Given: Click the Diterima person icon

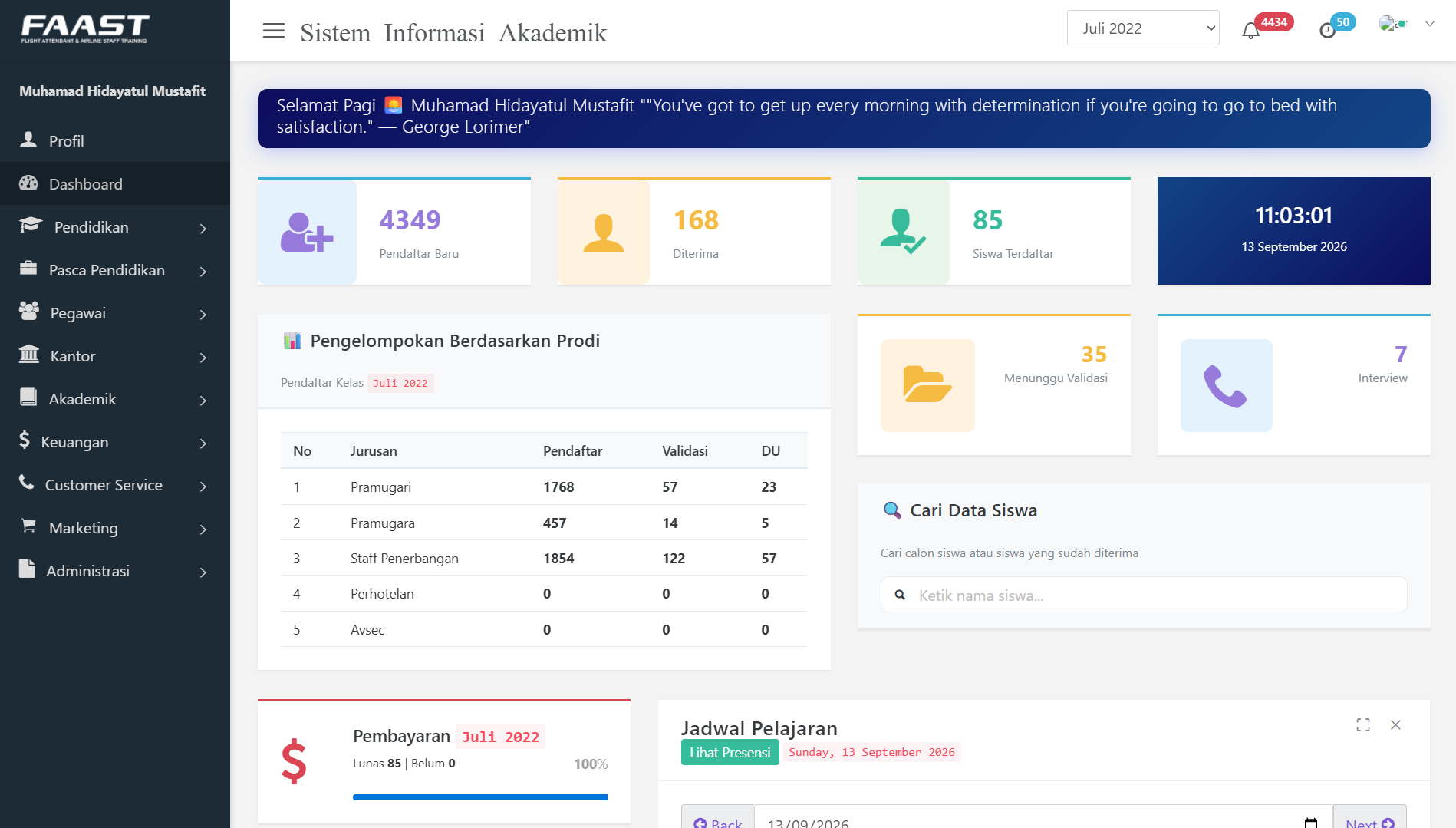Looking at the screenshot, I should click(604, 232).
